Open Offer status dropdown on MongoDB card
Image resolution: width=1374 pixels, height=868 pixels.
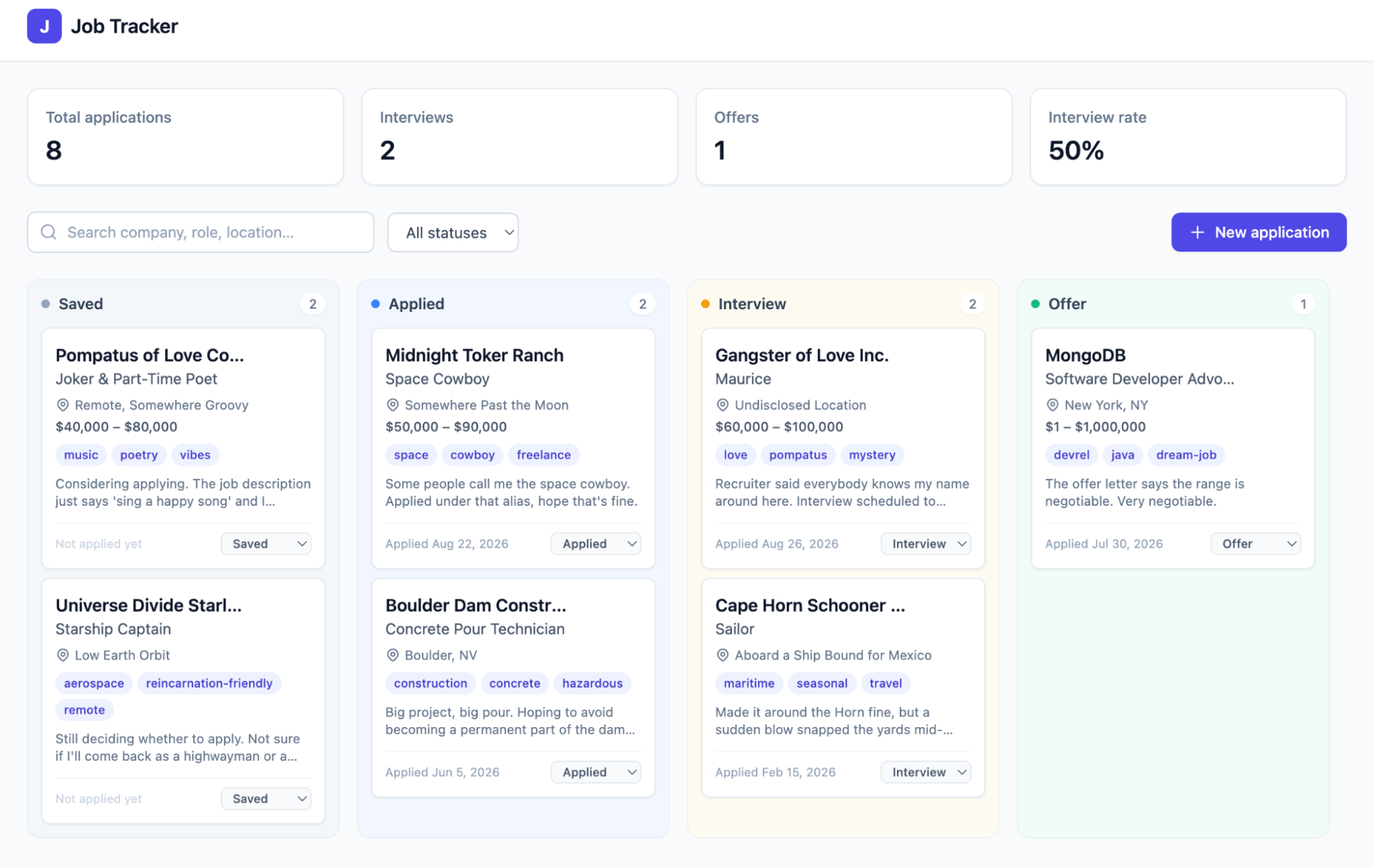1256,544
